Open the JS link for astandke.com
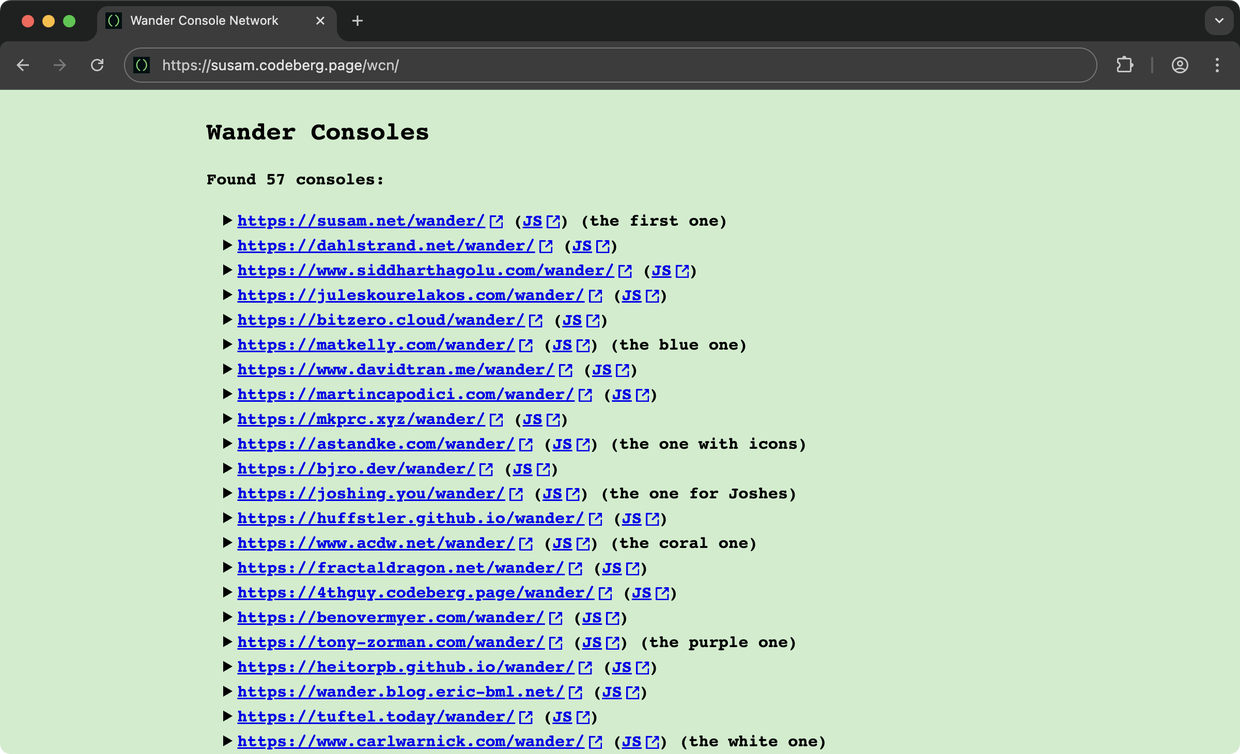 coord(562,444)
